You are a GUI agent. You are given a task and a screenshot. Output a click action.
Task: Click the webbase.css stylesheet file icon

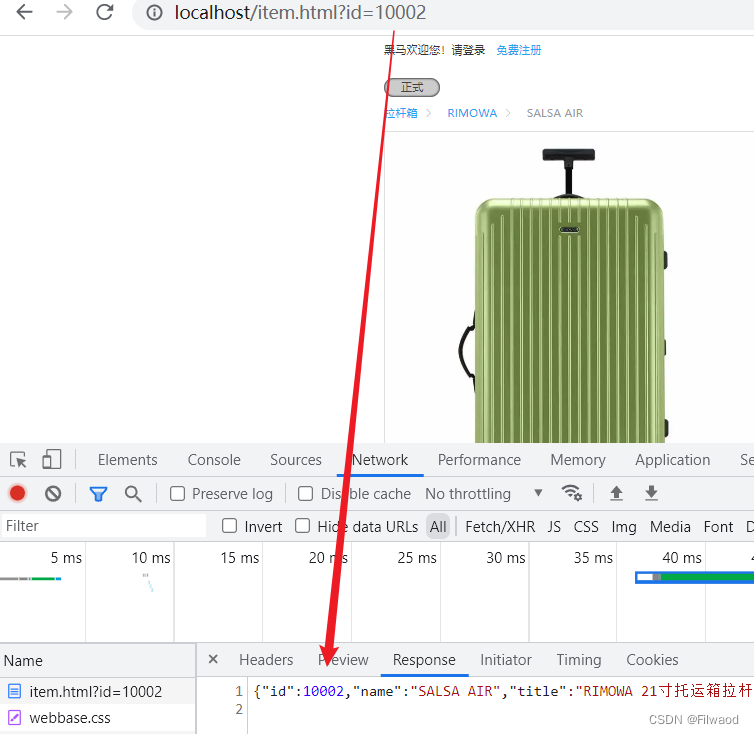14,718
